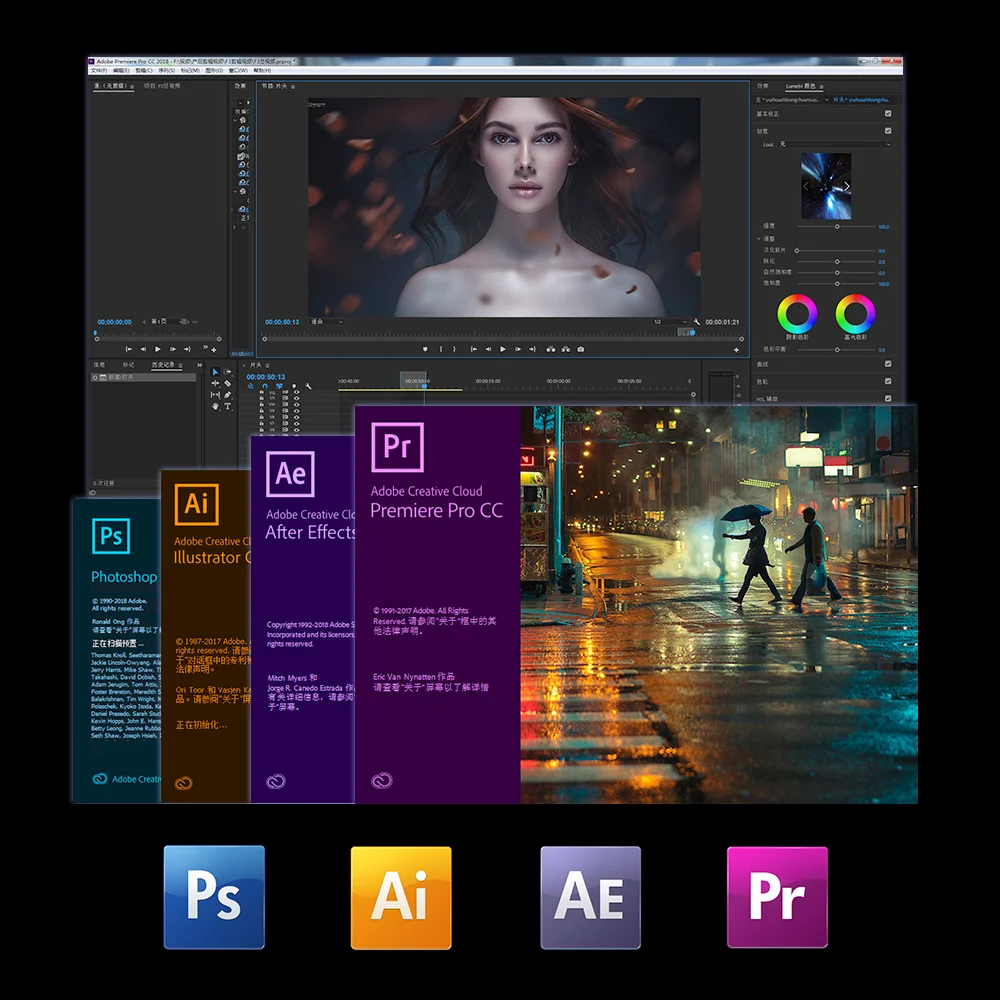Open the 文件(F) menu
The width and height of the screenshot is (1000, 1000).
tap(98, 71)
